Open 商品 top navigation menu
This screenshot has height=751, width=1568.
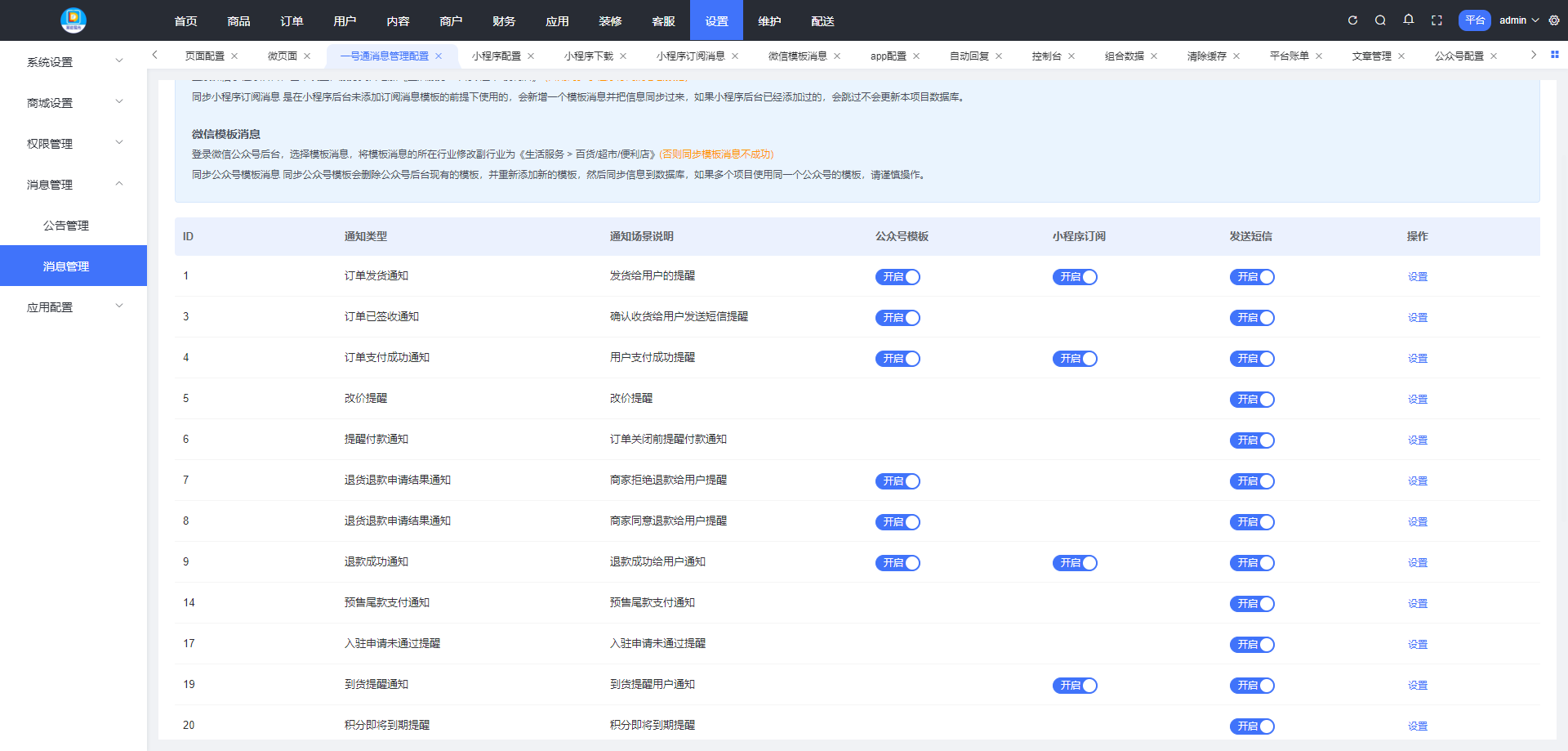click(x=238, y=20)
